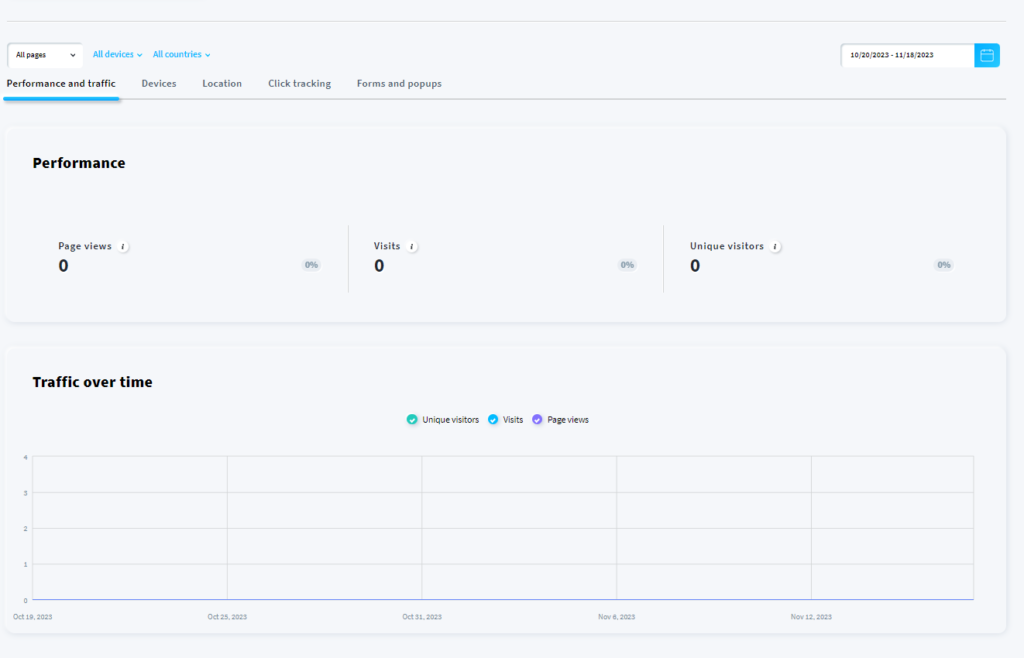Click the Oct 25, 2023 axis label
Image resolution: width=1024 pixels, height=658 pixels.
point(227,617)
